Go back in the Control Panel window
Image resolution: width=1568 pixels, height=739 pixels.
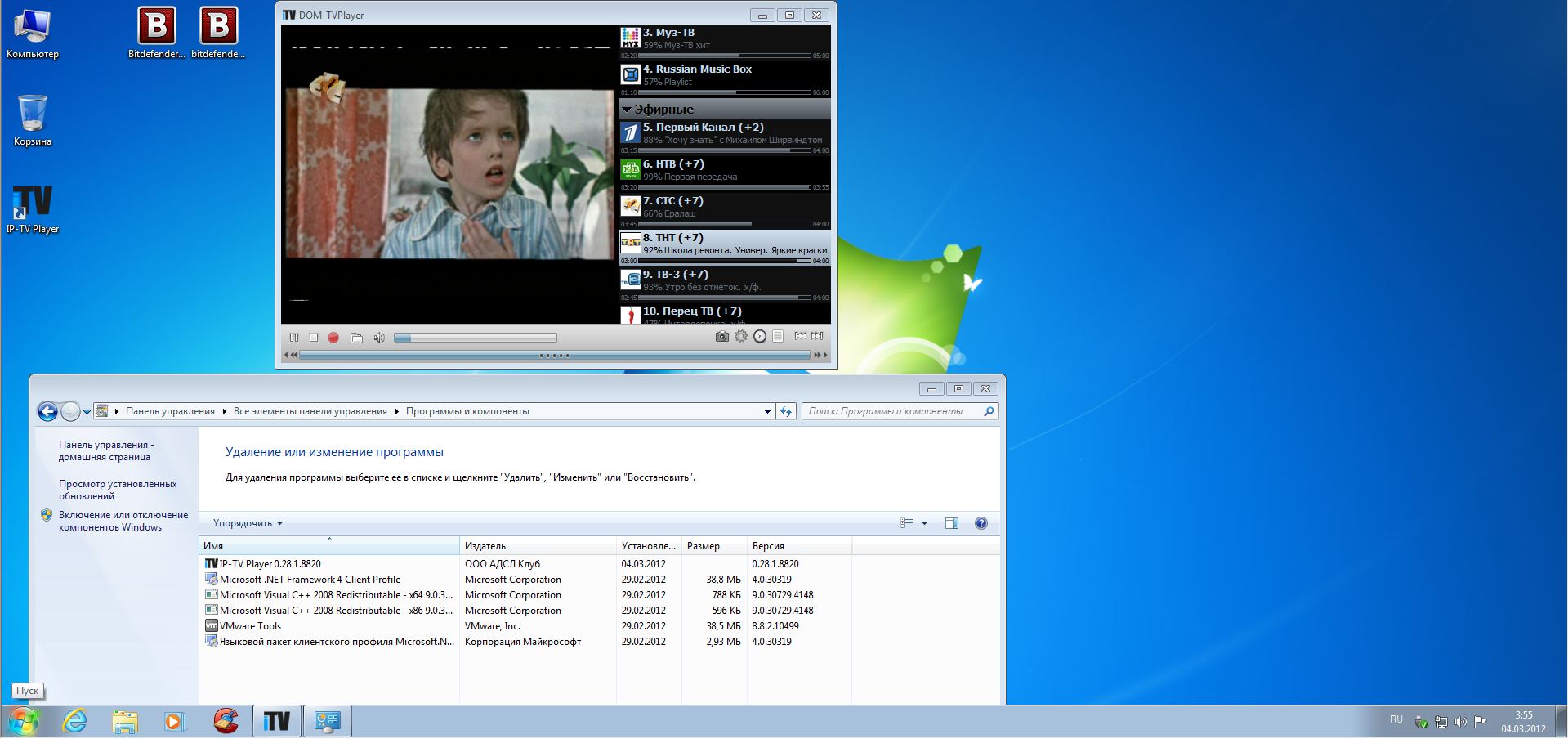[x=47, y=412]
